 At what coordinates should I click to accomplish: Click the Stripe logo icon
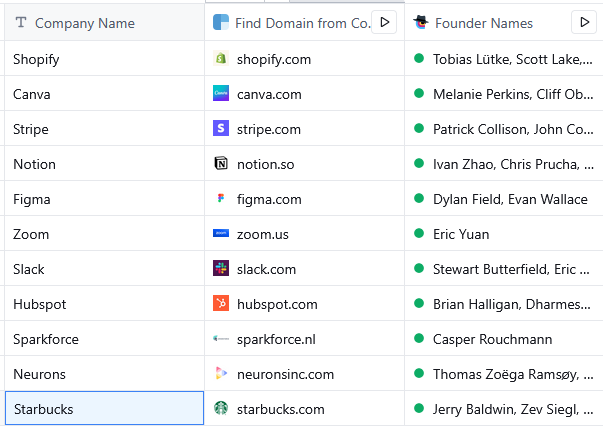point(221,128)
